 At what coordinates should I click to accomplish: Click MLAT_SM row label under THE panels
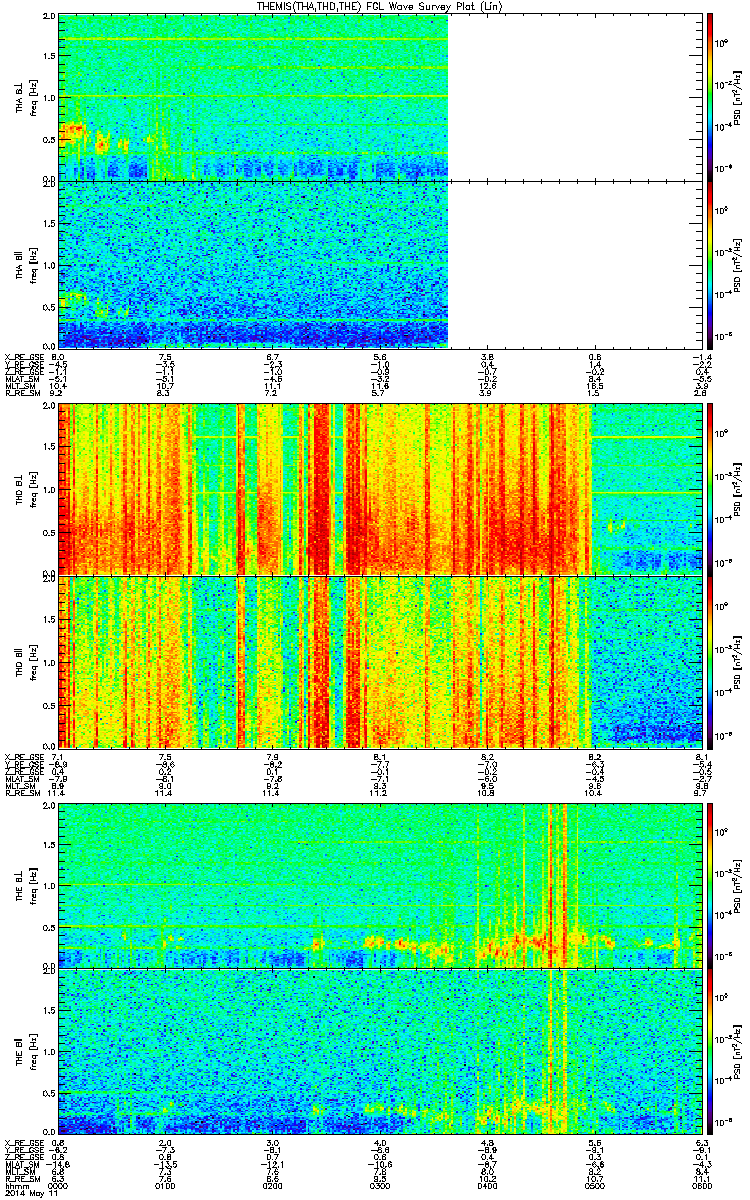(x=23, y=1164)
